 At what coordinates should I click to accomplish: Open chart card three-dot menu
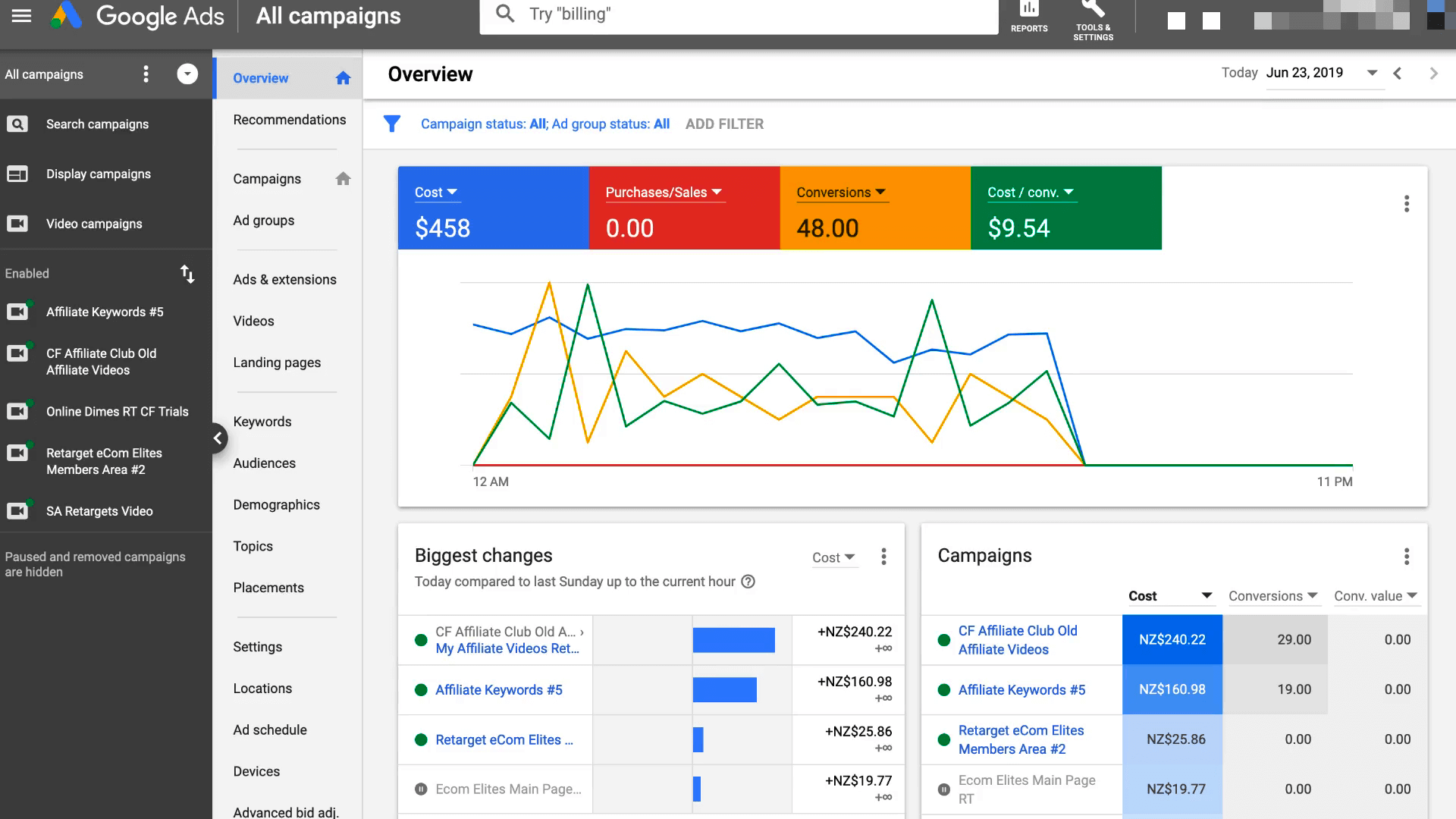1407,204
